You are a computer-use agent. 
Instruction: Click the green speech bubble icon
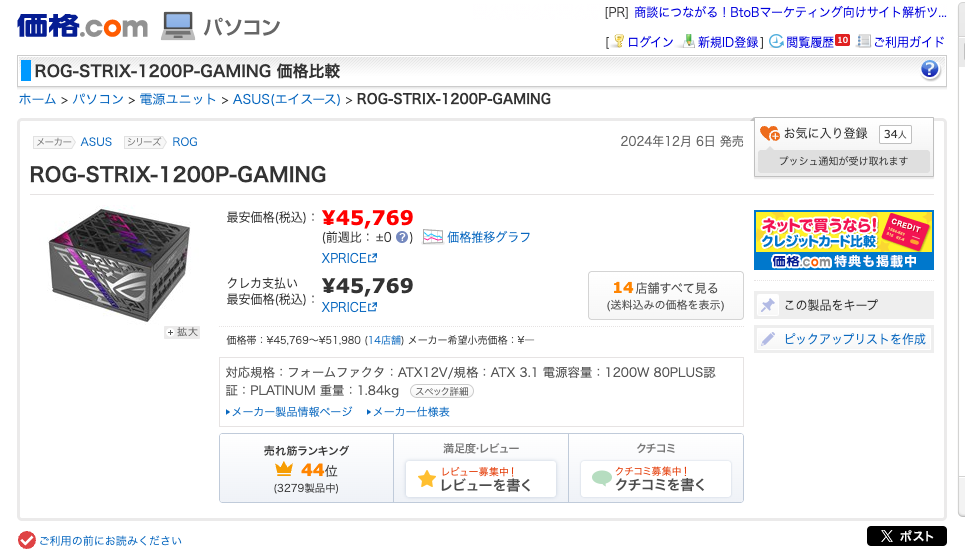click(601, 478)
